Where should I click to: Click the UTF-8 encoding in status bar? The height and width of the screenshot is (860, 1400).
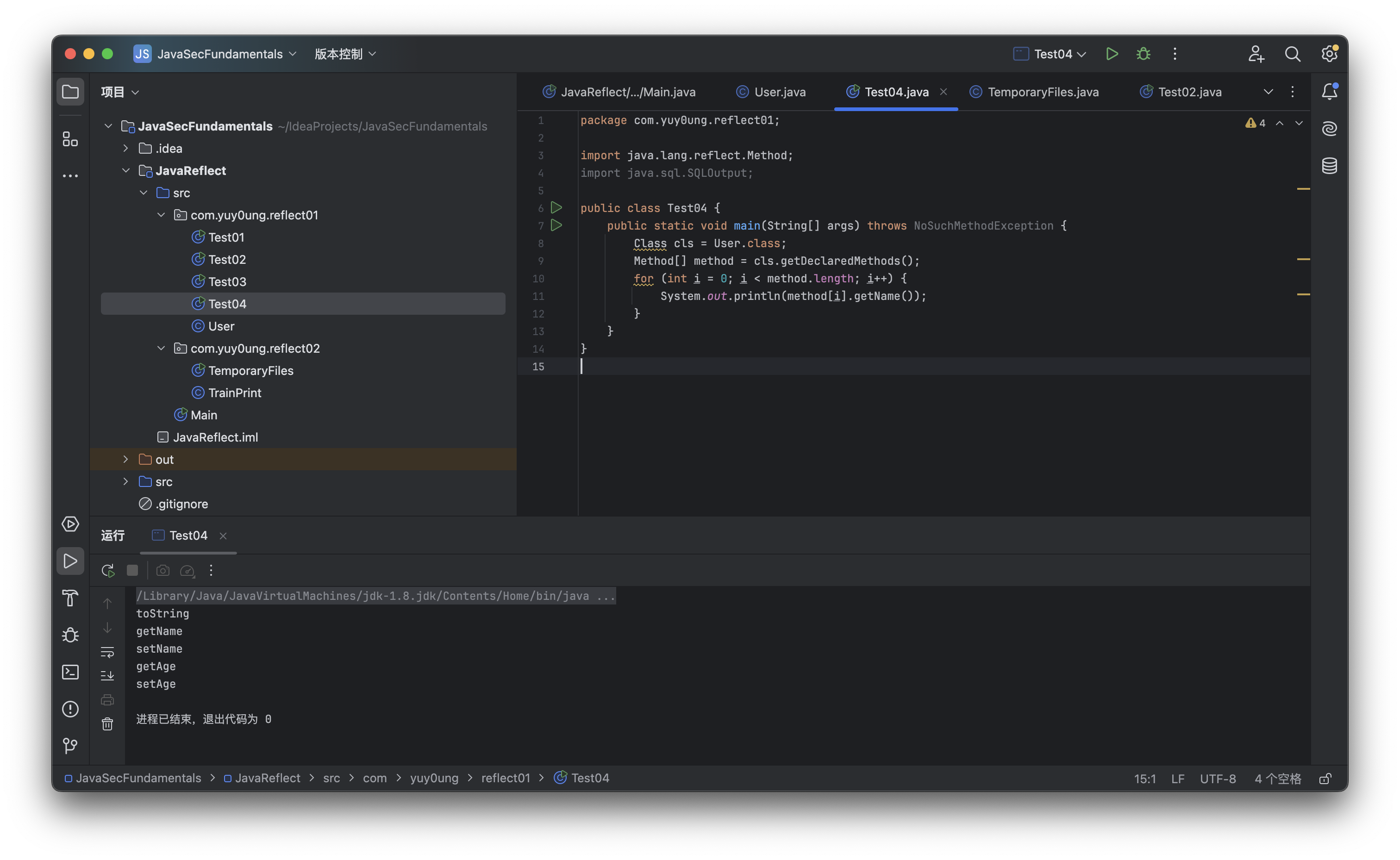coord(1218,779)
